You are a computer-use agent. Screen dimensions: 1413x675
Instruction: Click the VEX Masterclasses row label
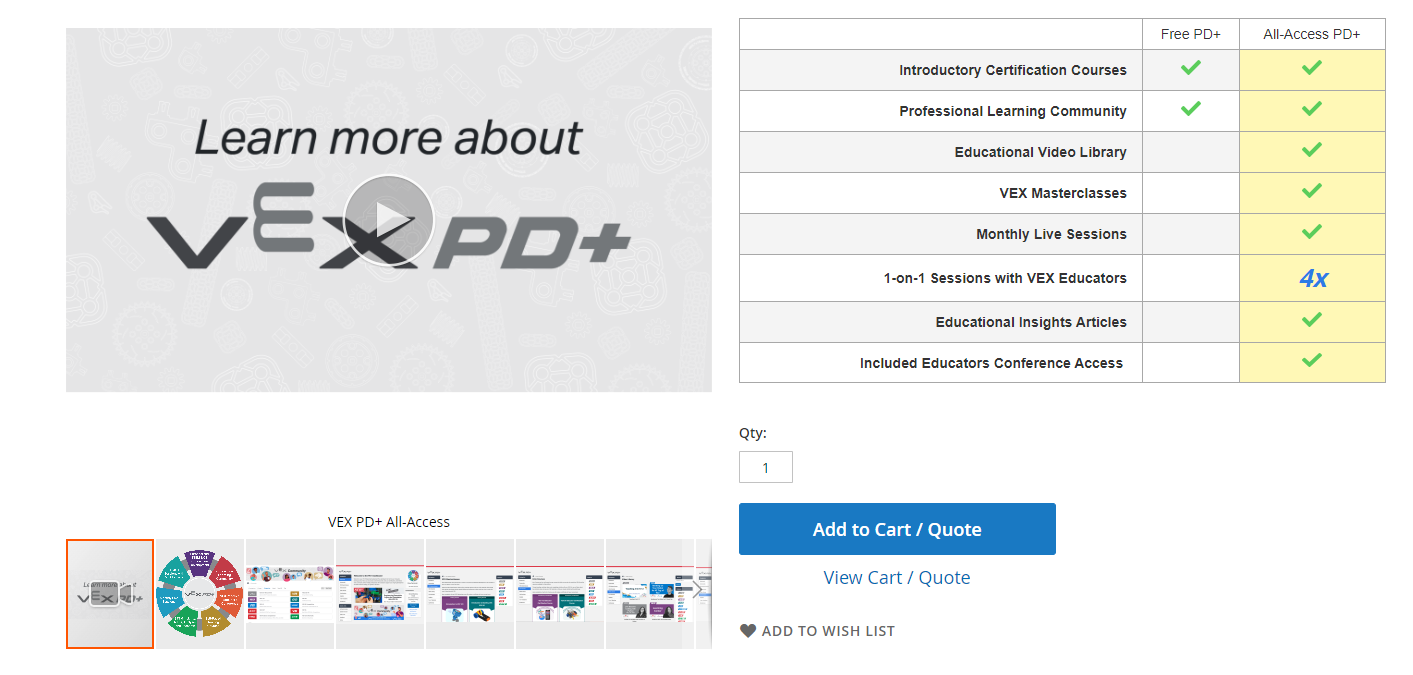pyautogui.click(x=1063, y=193)
